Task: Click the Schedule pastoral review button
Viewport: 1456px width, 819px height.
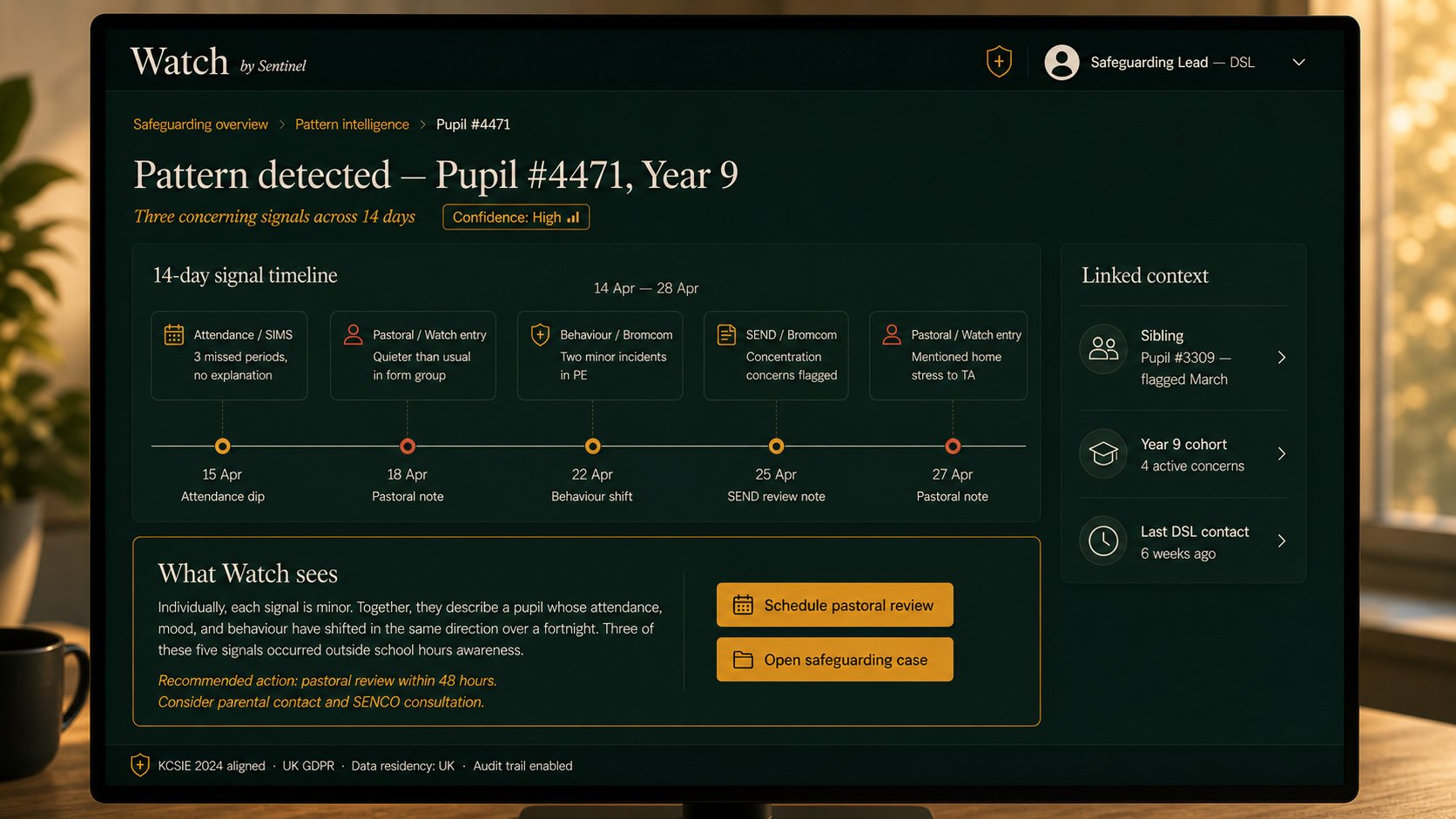Action: point(834,605)
